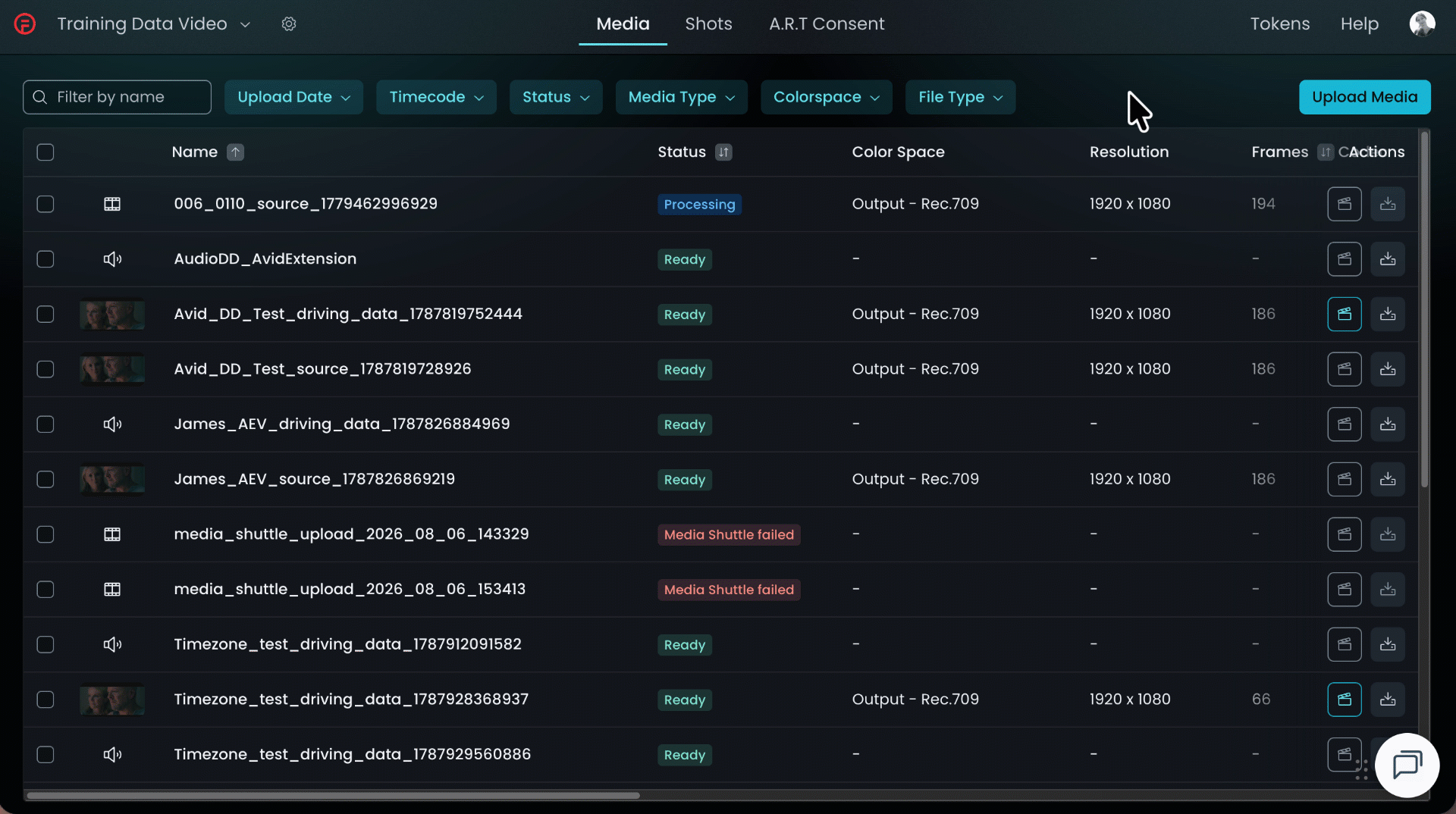Image resolution: width=1456 pixels, height=814 pixels.
Task: Download 006_0110_source_1779462996929
Action: pos(1388,204)
